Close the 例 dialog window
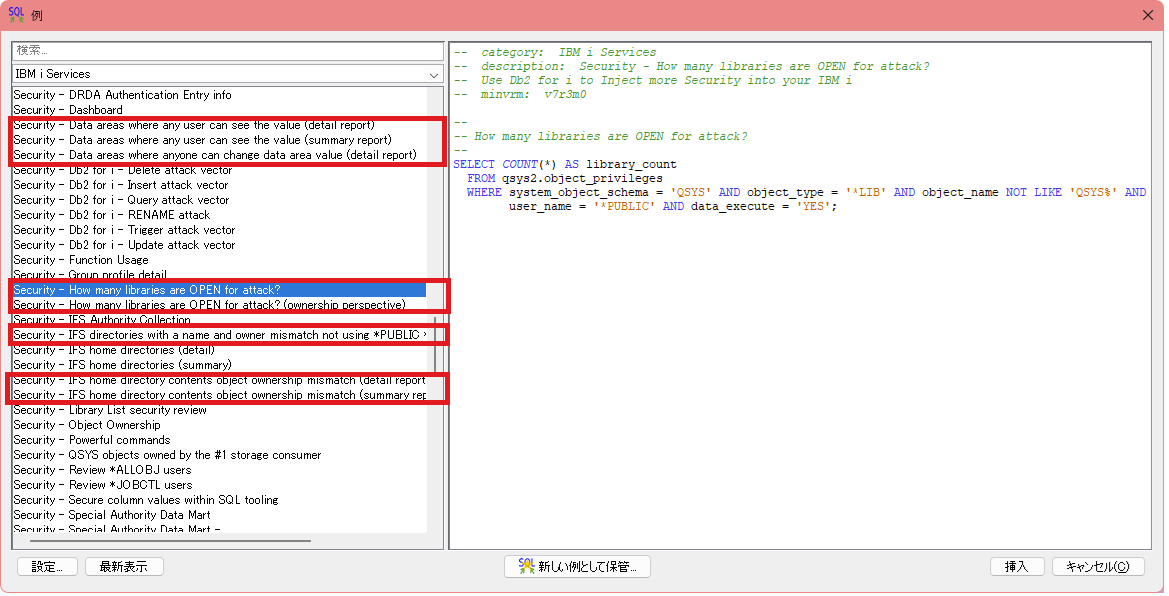The image size is (1169, 596). tap(1148, 15)
